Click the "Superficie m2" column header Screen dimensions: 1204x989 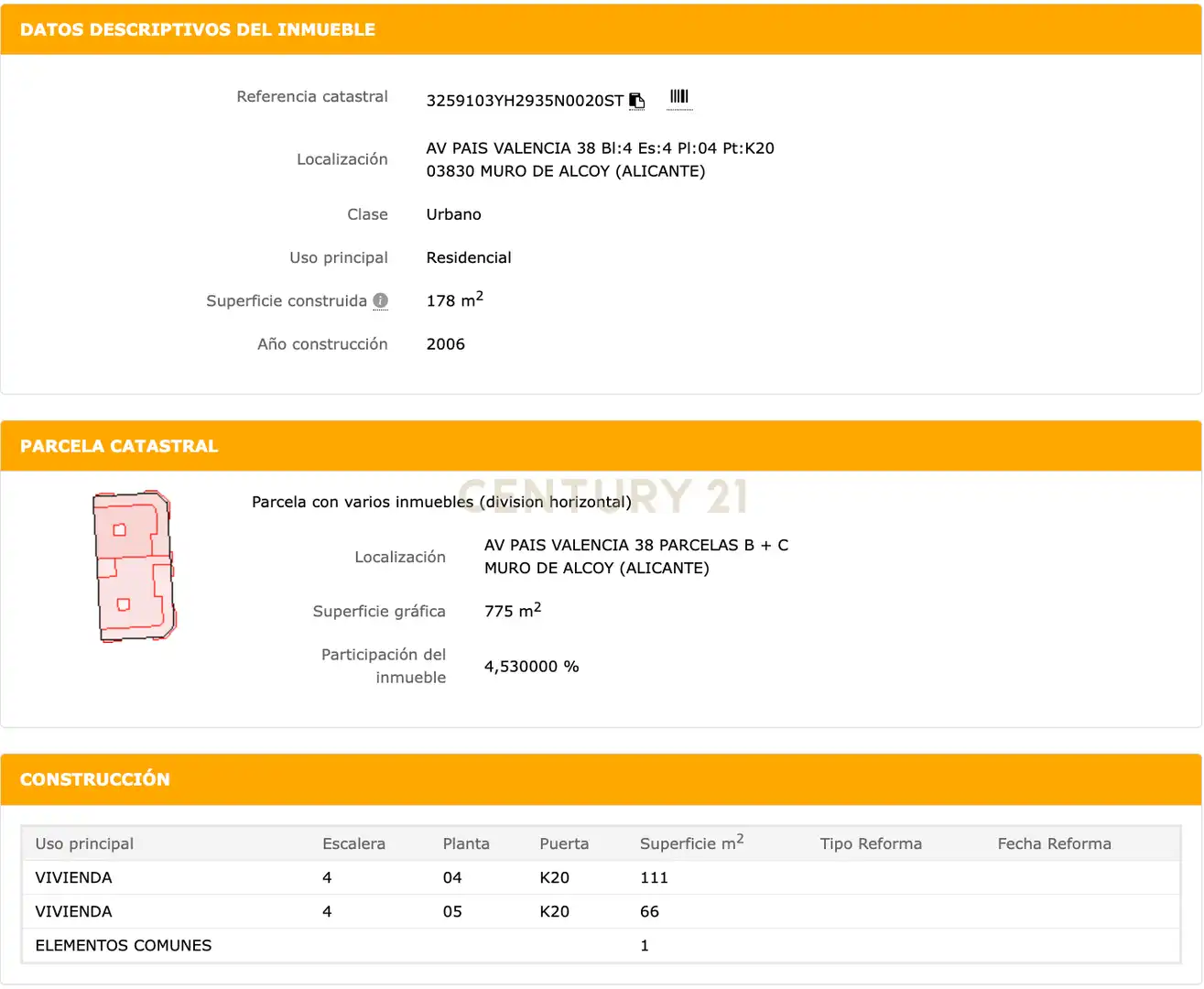692,842
